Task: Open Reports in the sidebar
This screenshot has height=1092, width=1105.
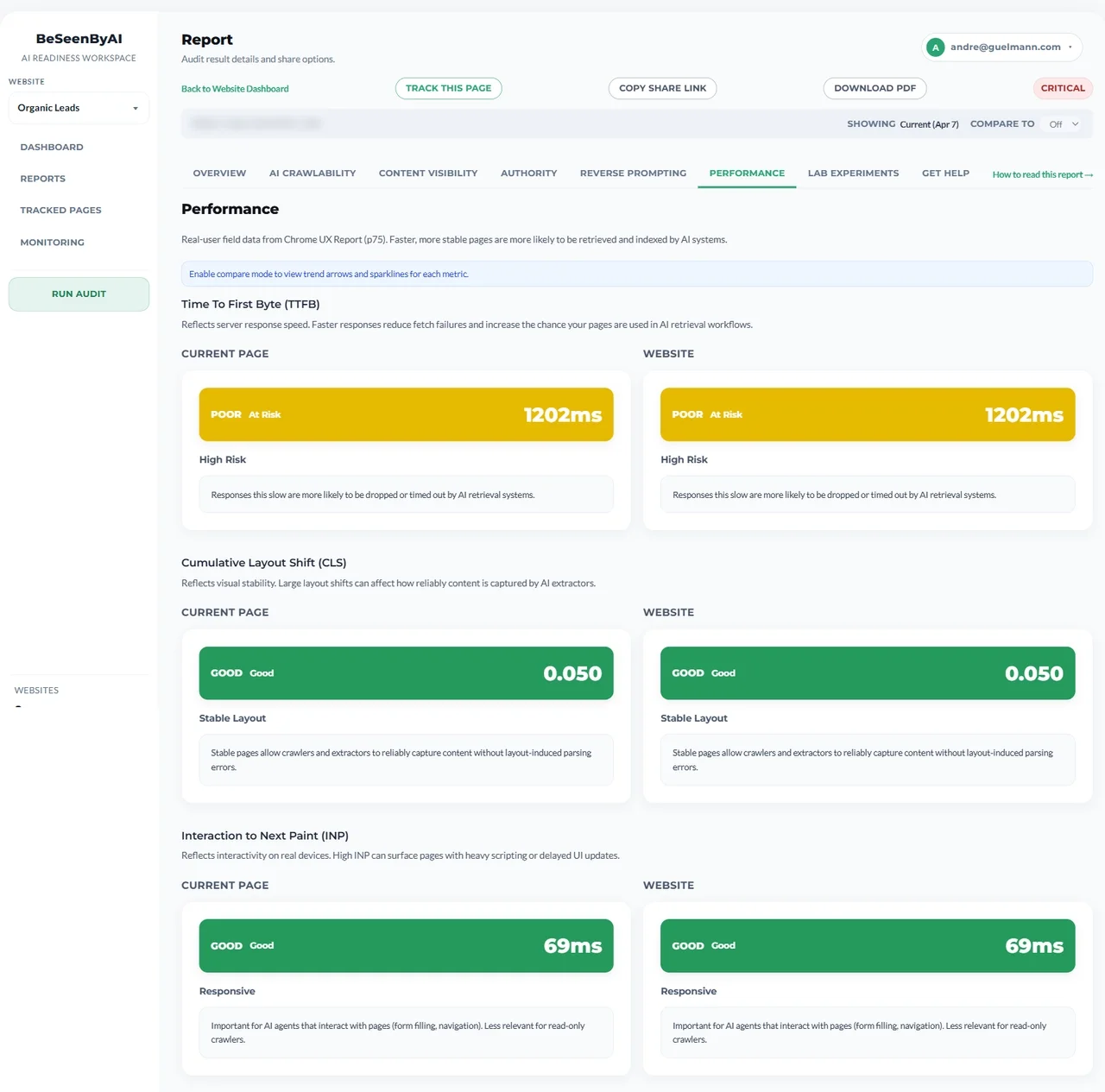Action: [43, 179]
